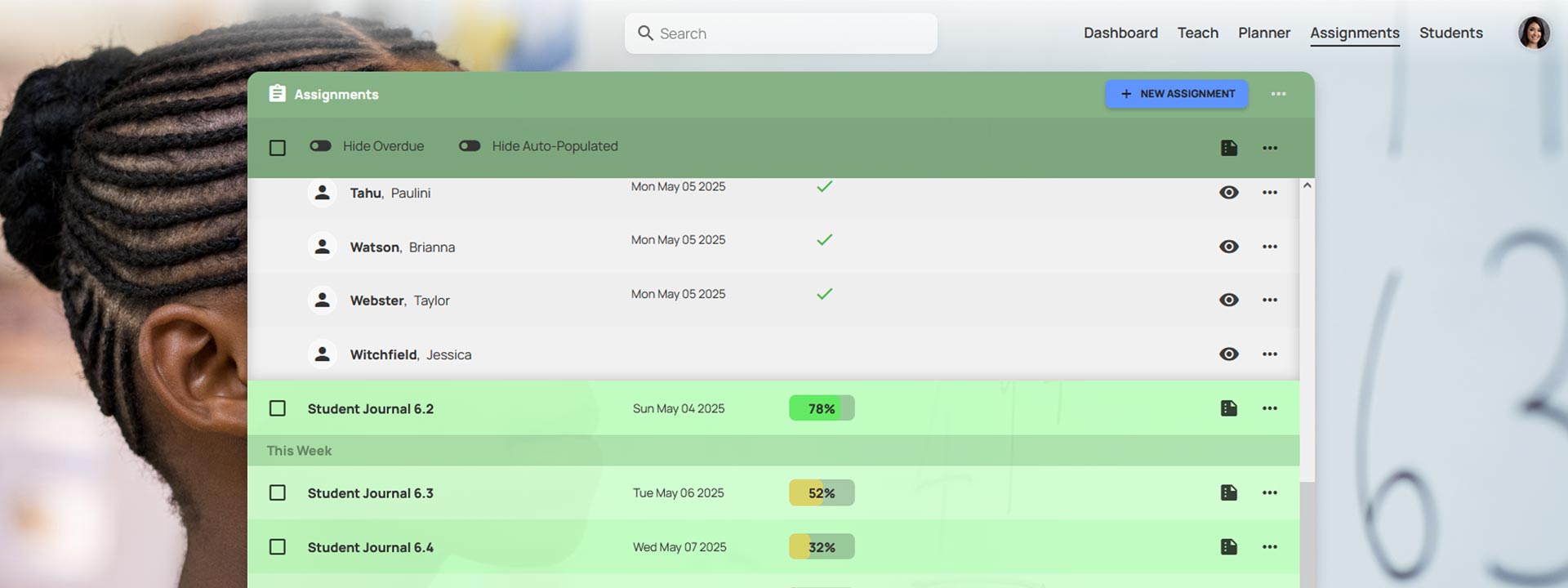Image resolution: width=1568 pixels, height=588 pixels.
Task: Click the Assignments clipboard icon in header
Action: click(278, 94)
